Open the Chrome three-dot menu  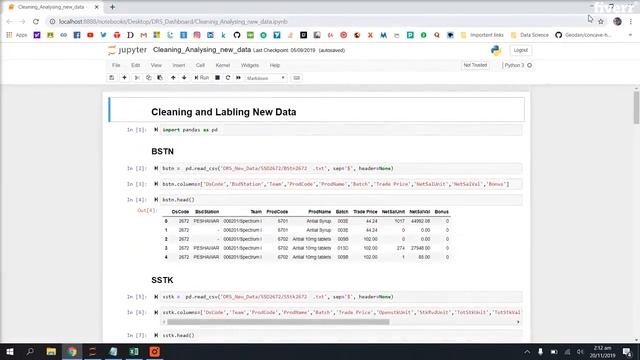631,22
